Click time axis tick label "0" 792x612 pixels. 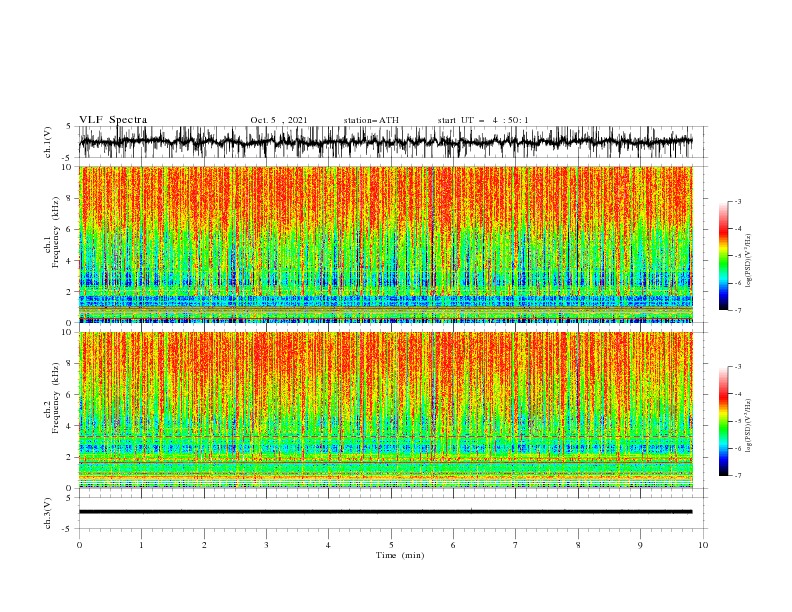79,545
